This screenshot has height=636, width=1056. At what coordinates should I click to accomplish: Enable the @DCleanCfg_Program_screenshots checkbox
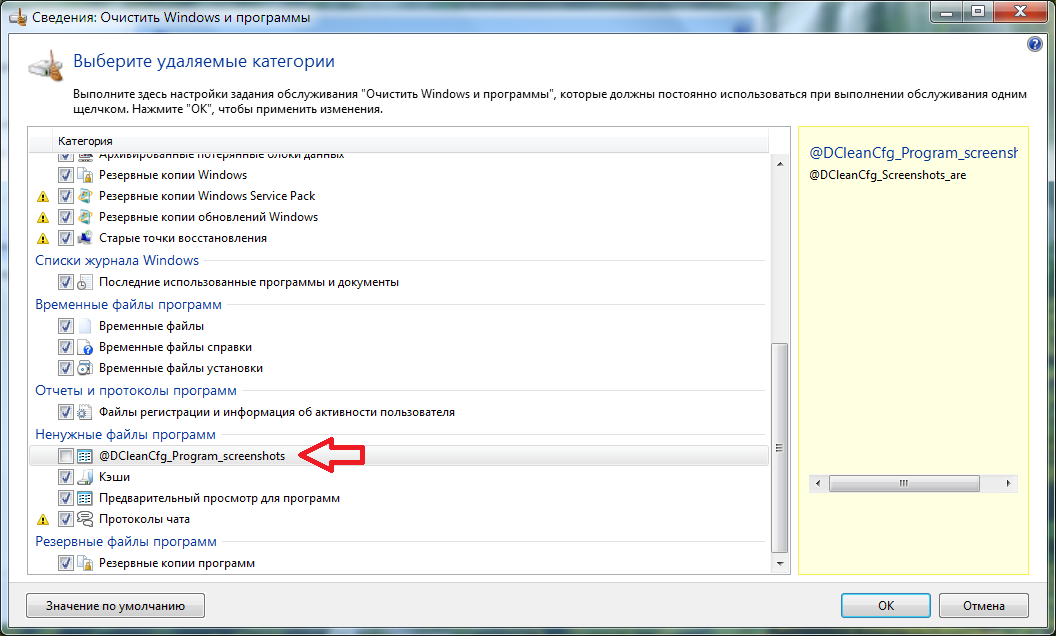click(x=66, y=456)
